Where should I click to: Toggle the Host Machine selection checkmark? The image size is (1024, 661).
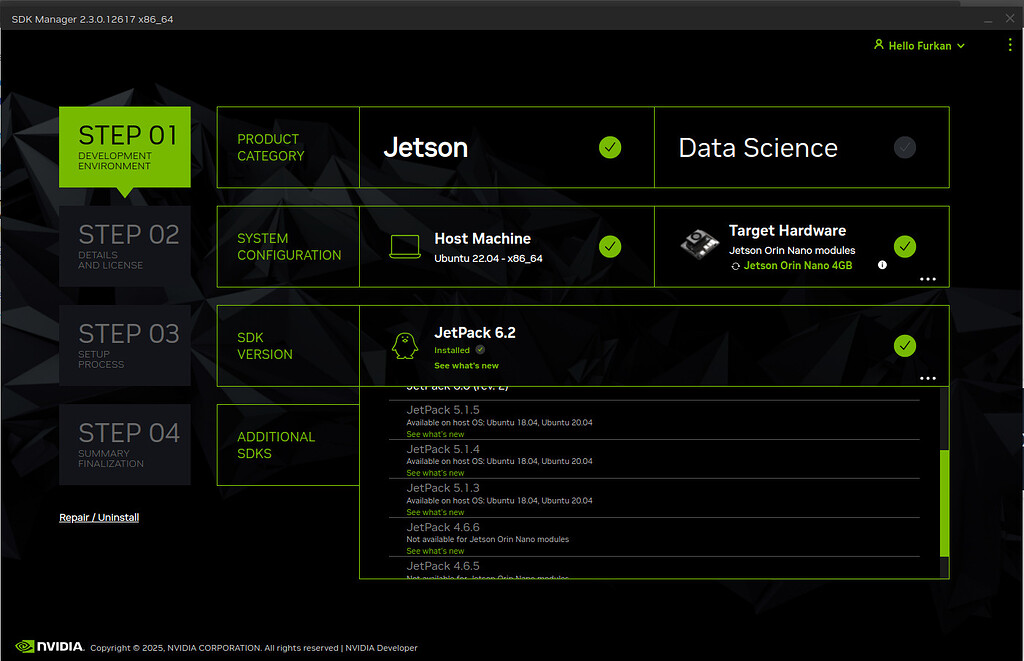610,246
